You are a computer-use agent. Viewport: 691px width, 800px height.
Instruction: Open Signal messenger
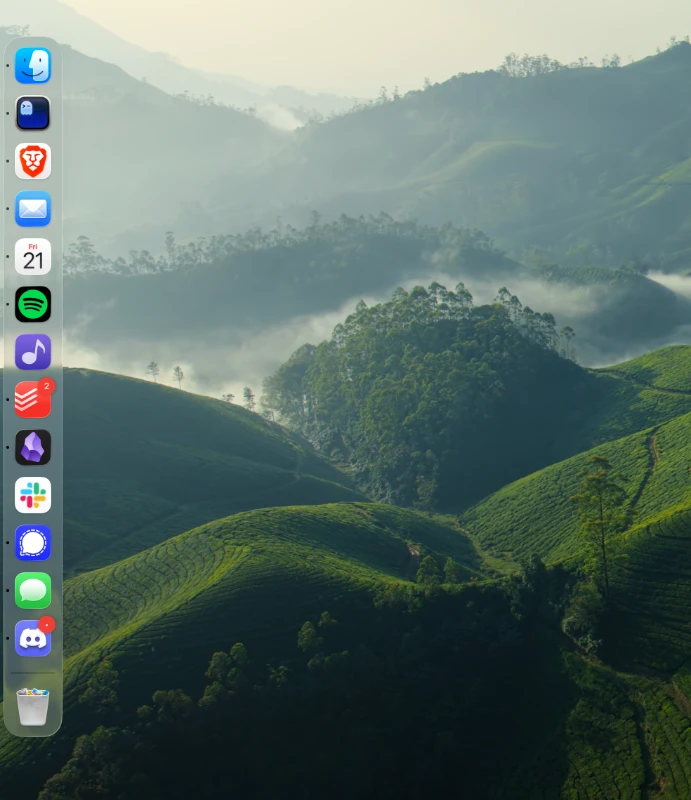tap(33, 542)
